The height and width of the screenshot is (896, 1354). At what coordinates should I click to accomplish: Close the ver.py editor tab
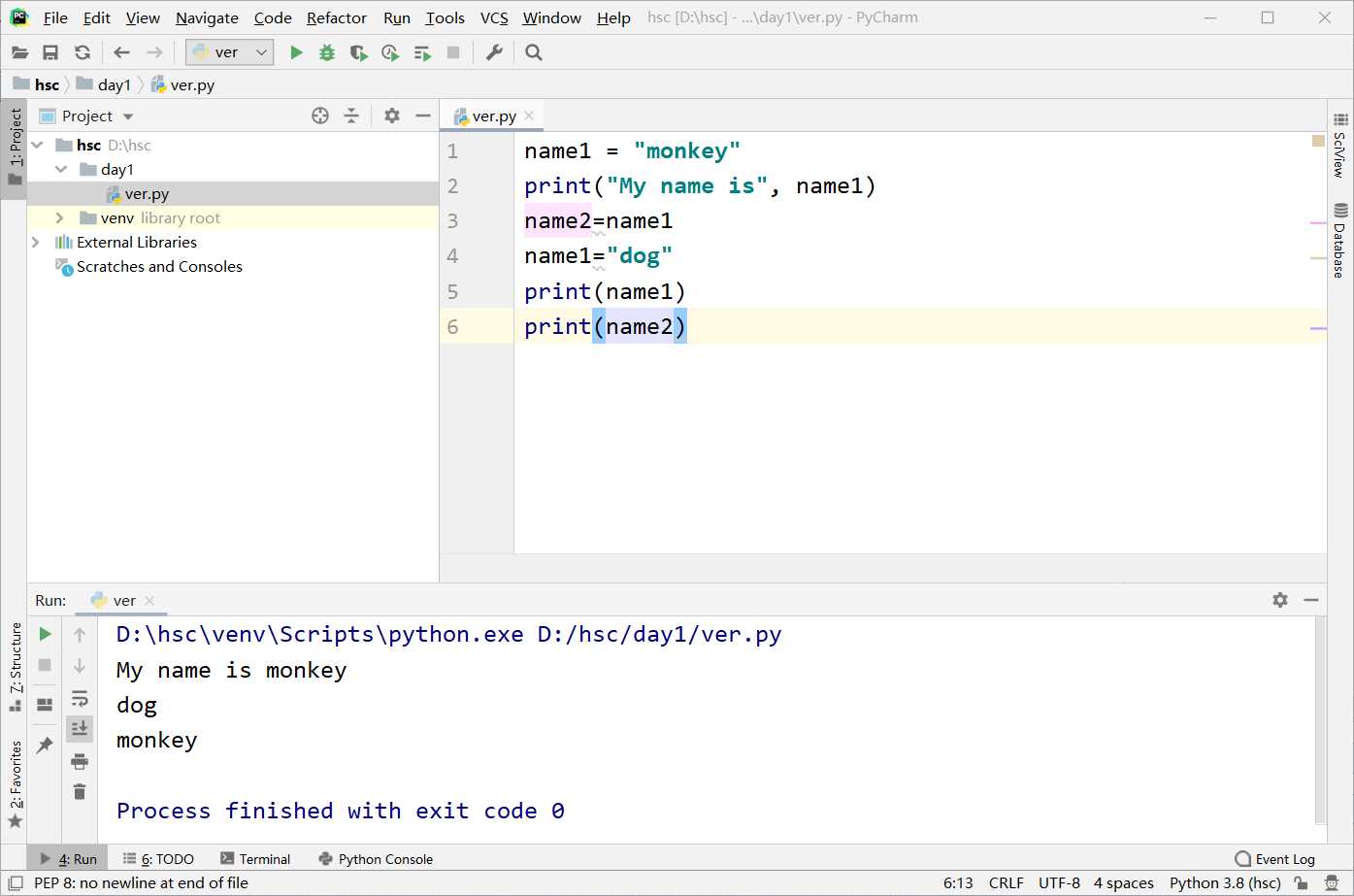[529, 116]
